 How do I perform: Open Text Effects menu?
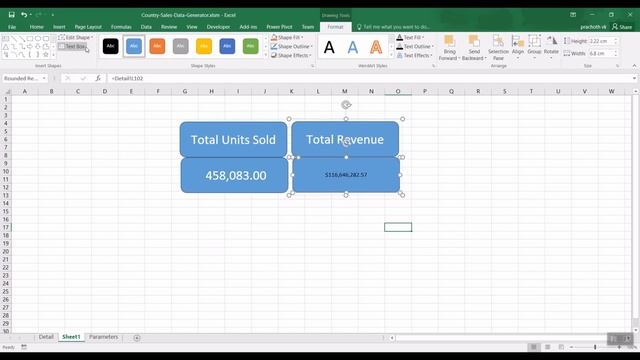tap(415, 55)
